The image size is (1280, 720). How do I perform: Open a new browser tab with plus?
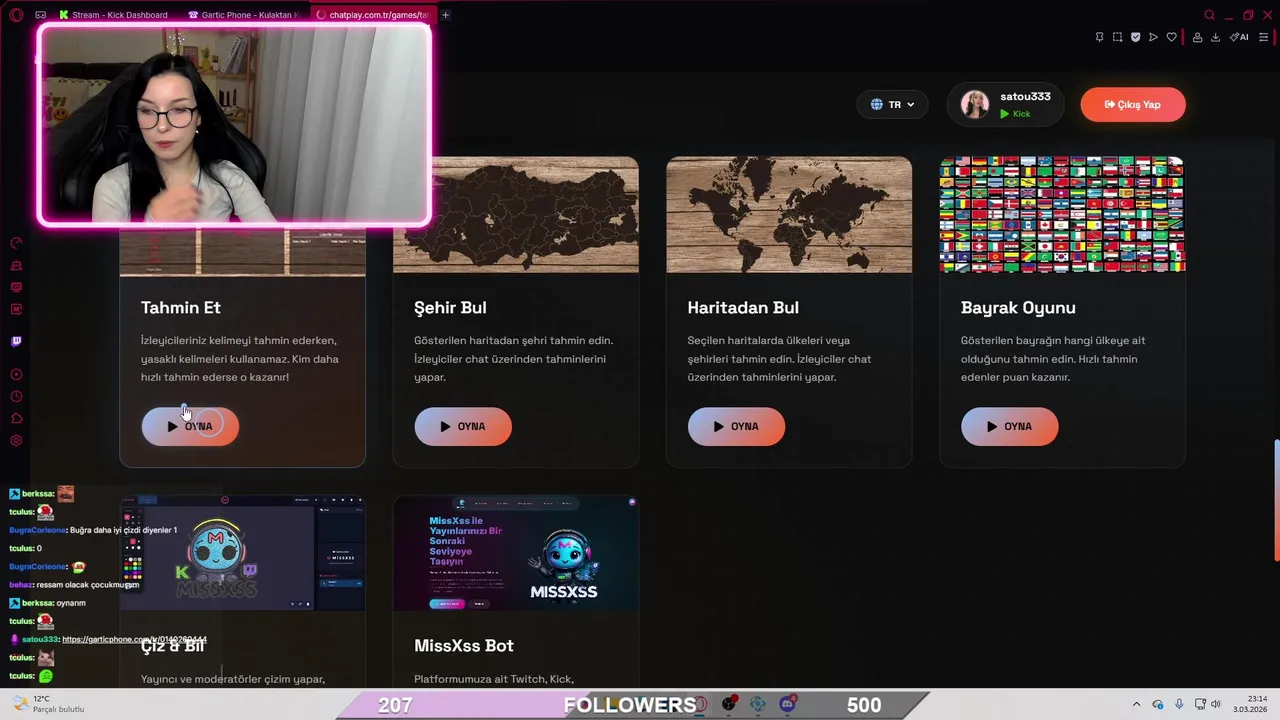[446, 15]
